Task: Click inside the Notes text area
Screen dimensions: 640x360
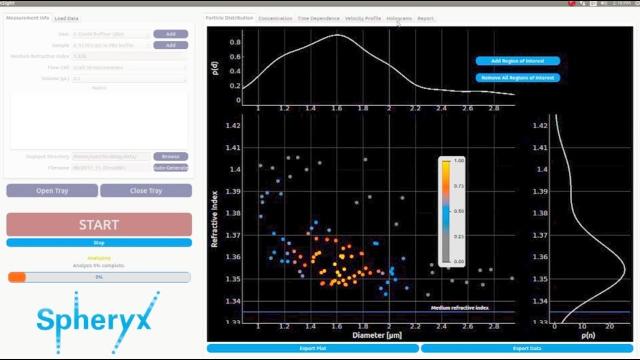Action: point(99,120)
